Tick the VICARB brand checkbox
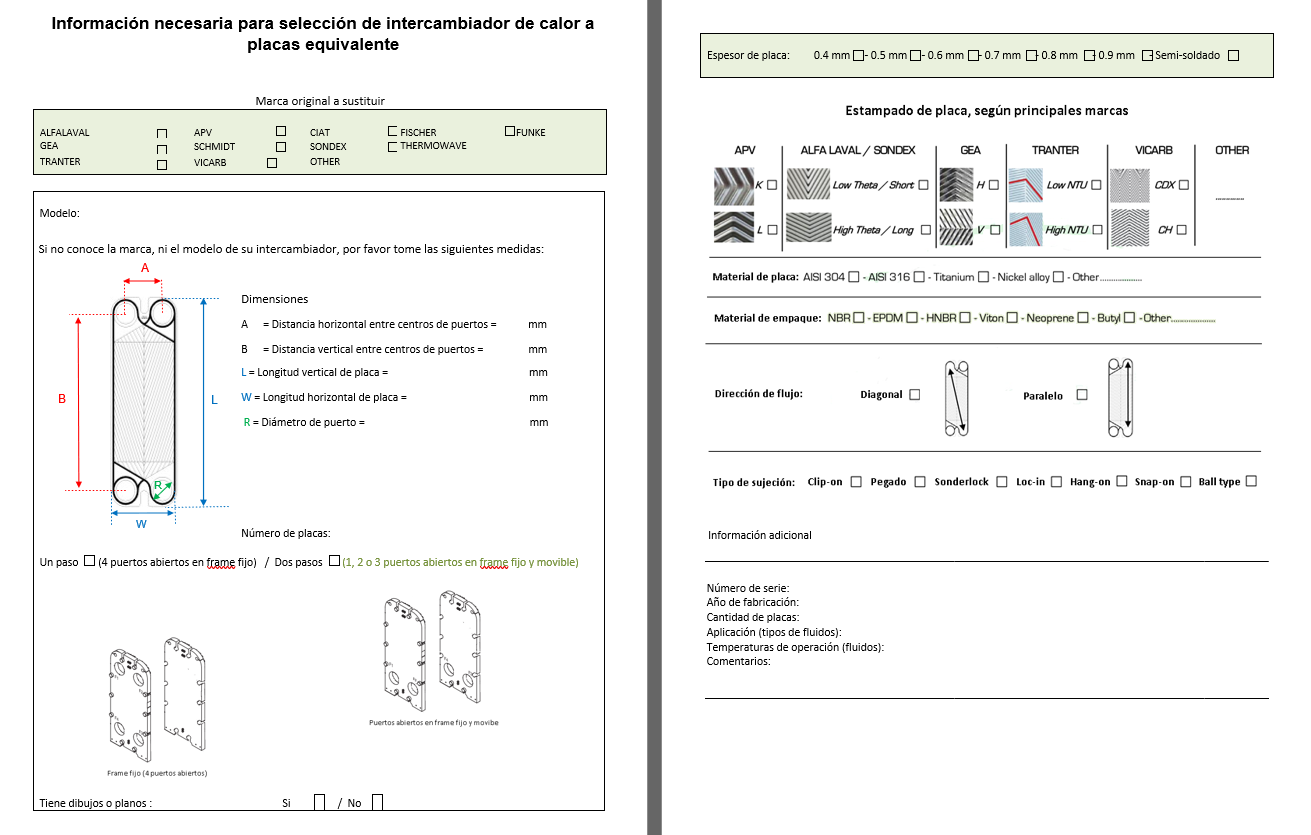This screenshot has height=835, width=1311. [272, 162]
